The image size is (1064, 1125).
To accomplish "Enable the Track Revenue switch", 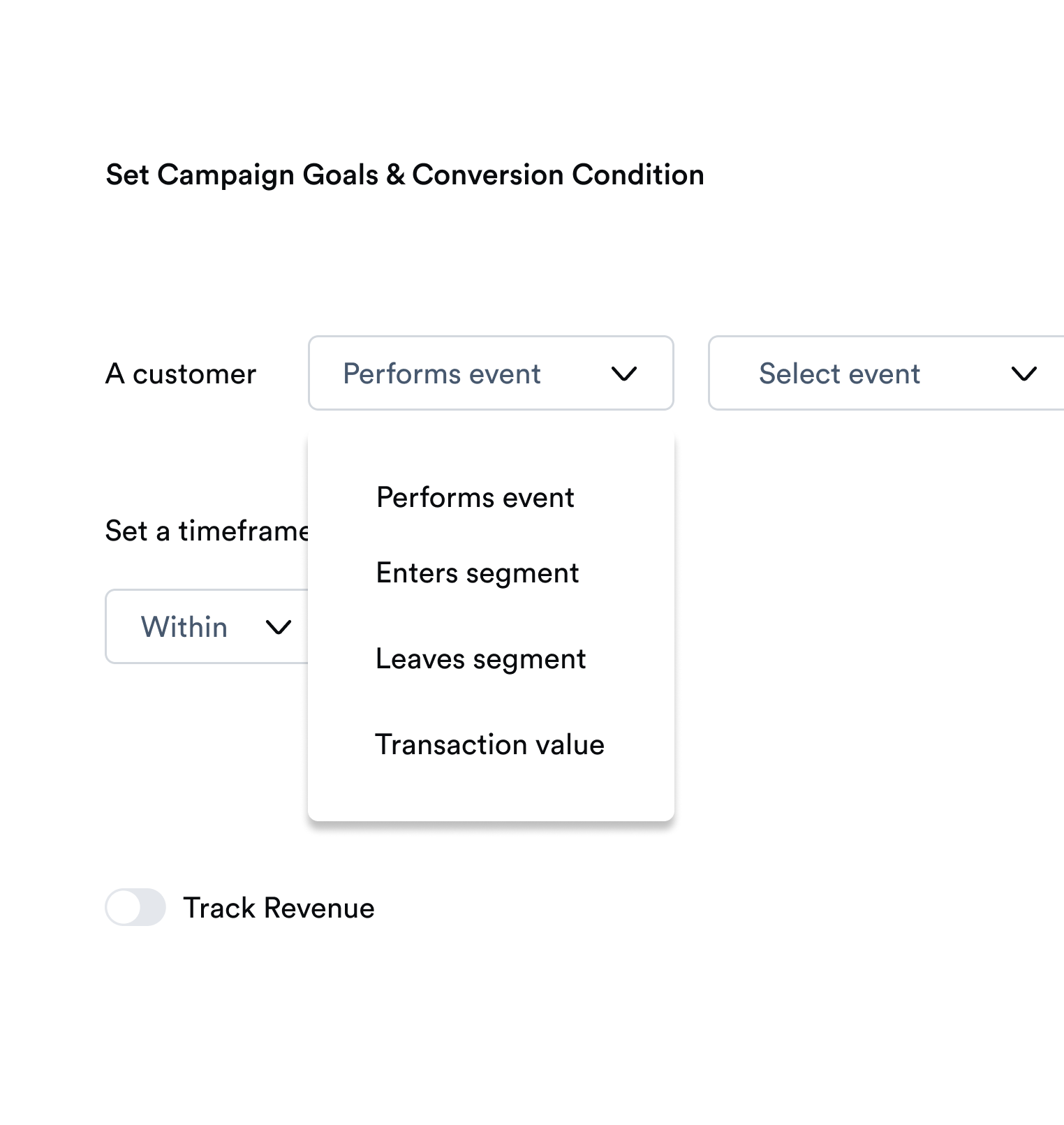I will (135, 907).
